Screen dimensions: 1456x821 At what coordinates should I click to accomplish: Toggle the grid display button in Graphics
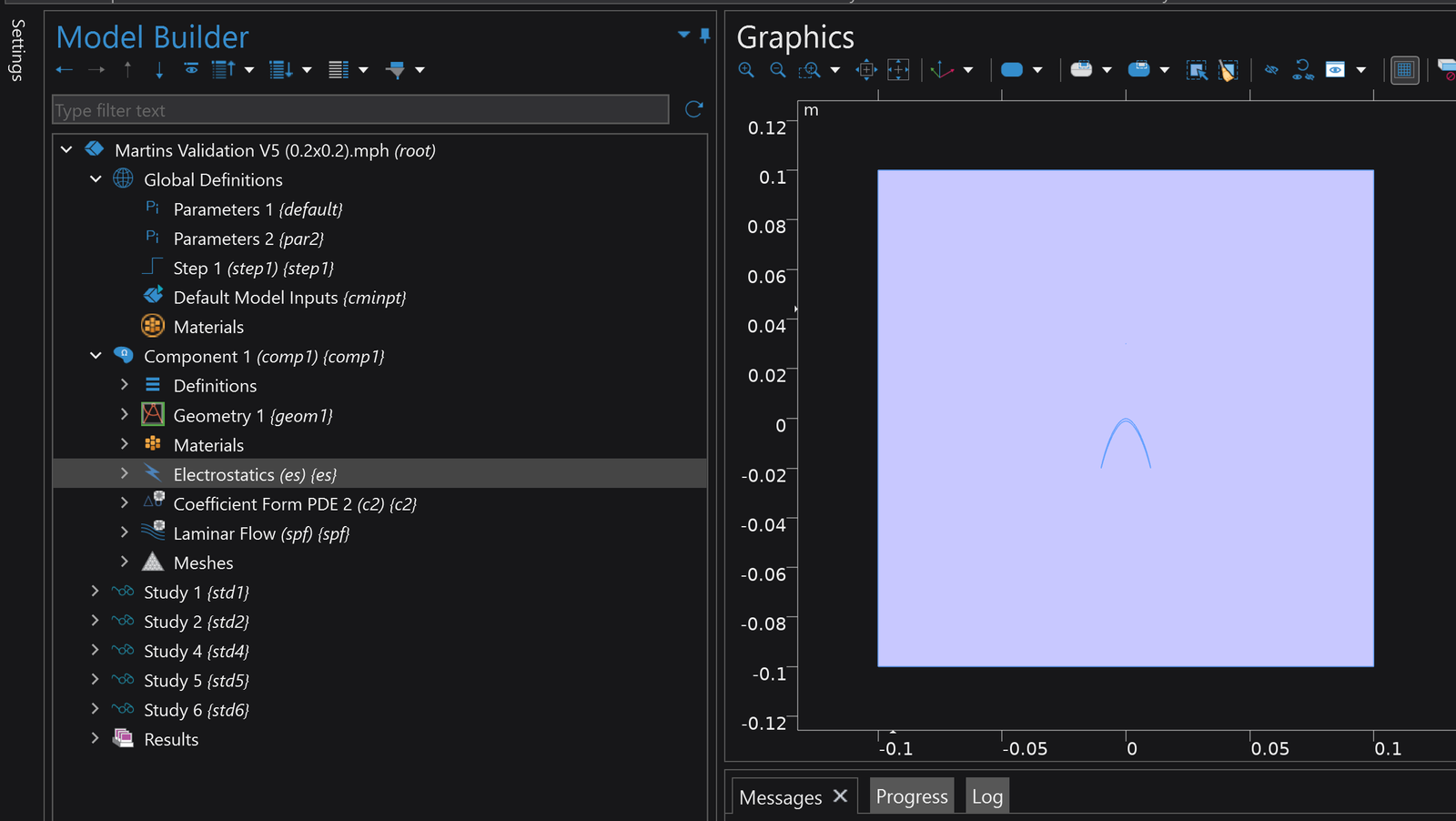click(x=1404, y=70)
